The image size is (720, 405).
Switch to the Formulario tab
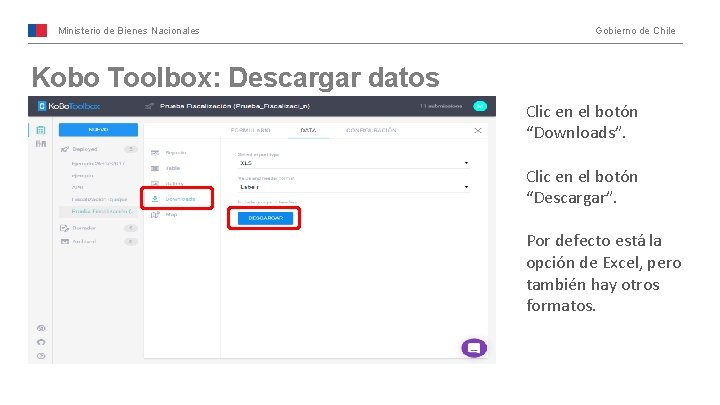tap(251, 130)
